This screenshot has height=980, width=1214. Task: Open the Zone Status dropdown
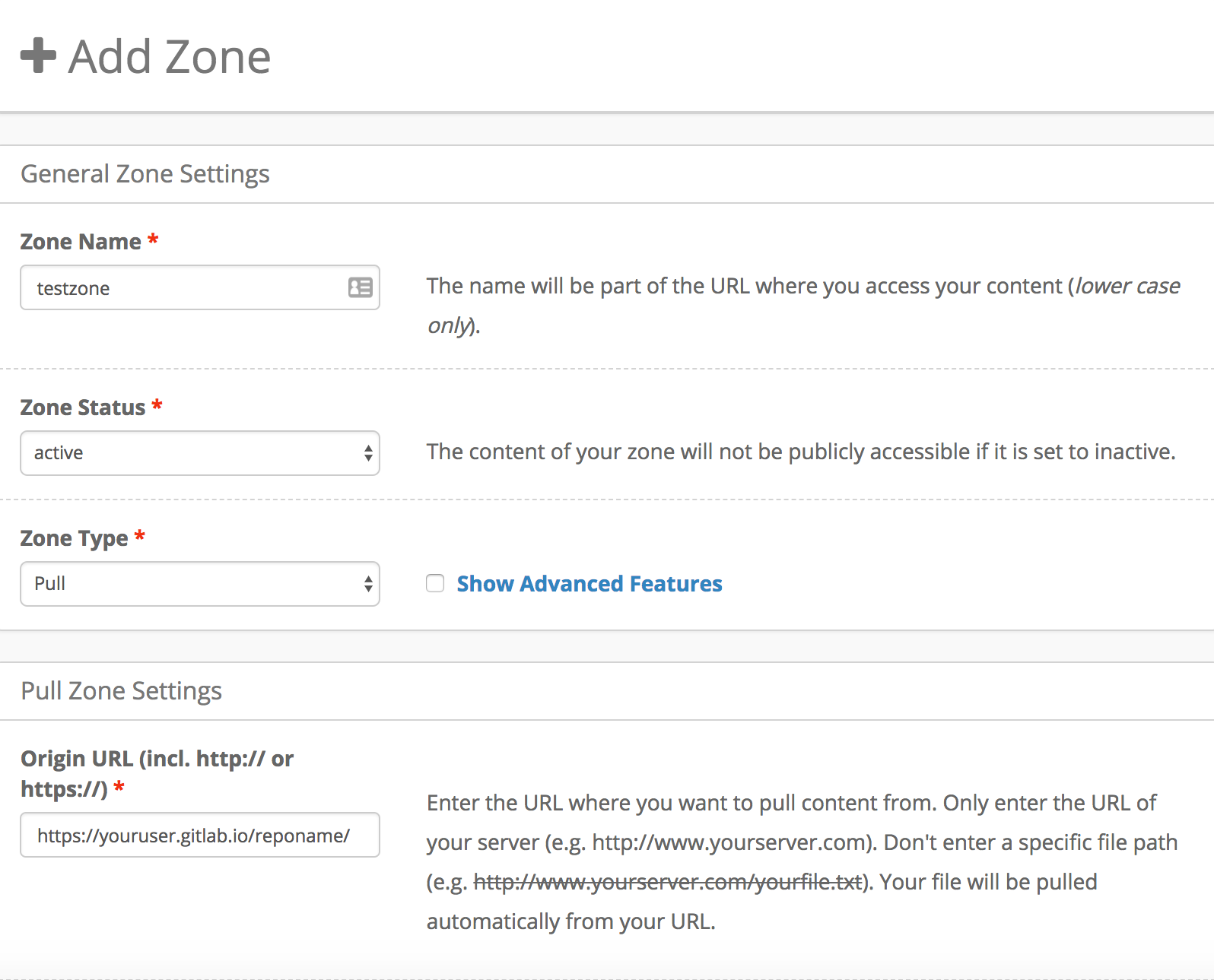click(x=199, y=453)
